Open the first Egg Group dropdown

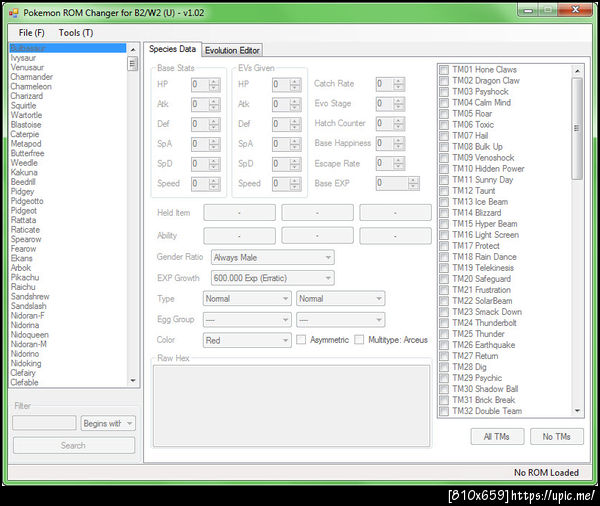coord(247,320)
